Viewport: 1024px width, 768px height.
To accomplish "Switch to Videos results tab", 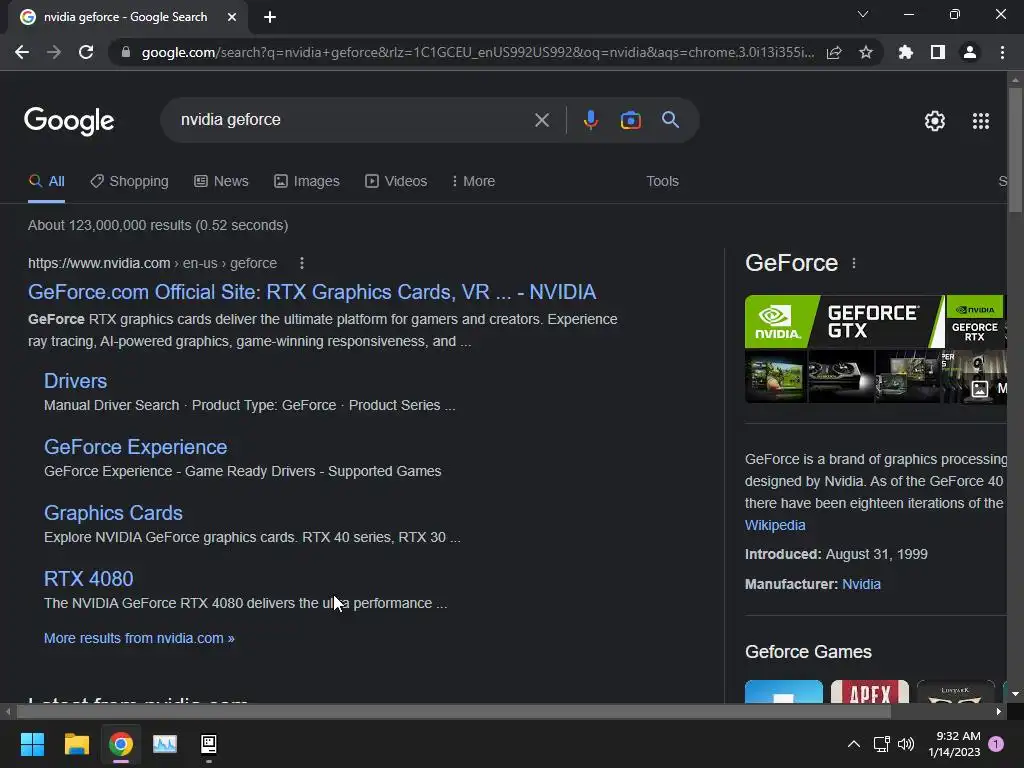I will [396, 182].
